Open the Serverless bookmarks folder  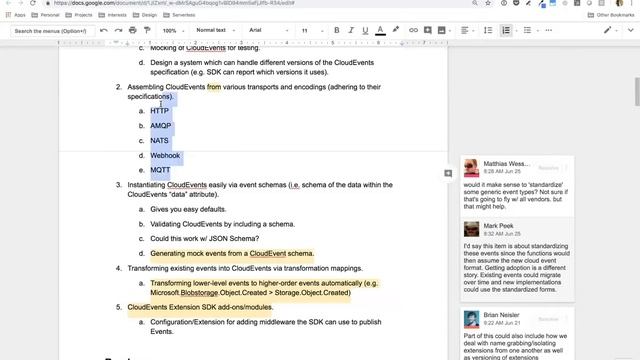pos(180,15)
